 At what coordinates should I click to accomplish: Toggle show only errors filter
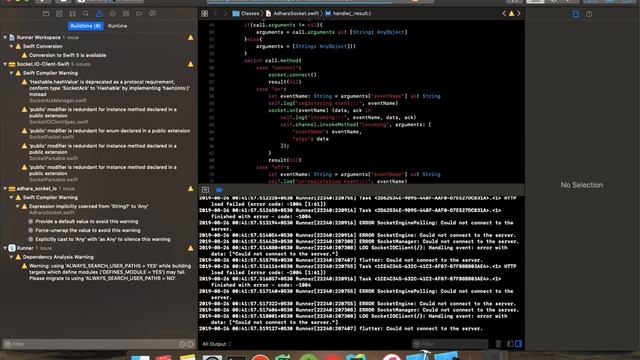tap(190, 344)
